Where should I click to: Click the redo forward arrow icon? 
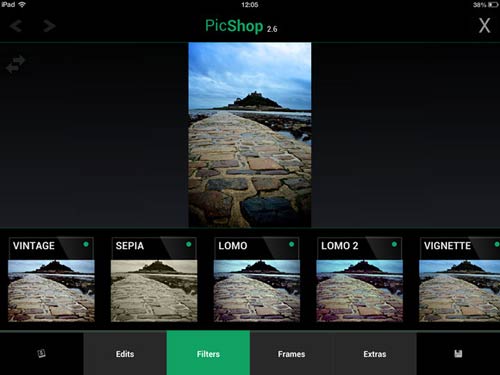tap(49, 26)
